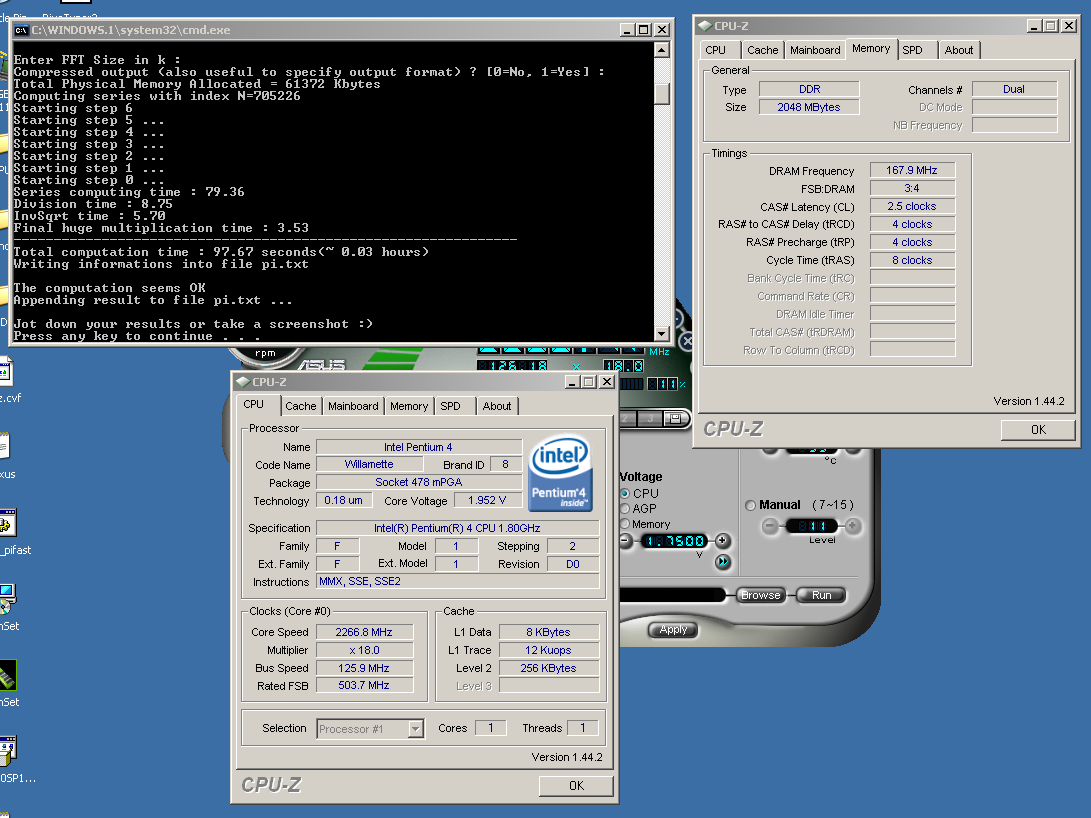Click the fast-forward arrow below voltage plus
Viewport: 1091px width, 818px height.
pos(723,561)
